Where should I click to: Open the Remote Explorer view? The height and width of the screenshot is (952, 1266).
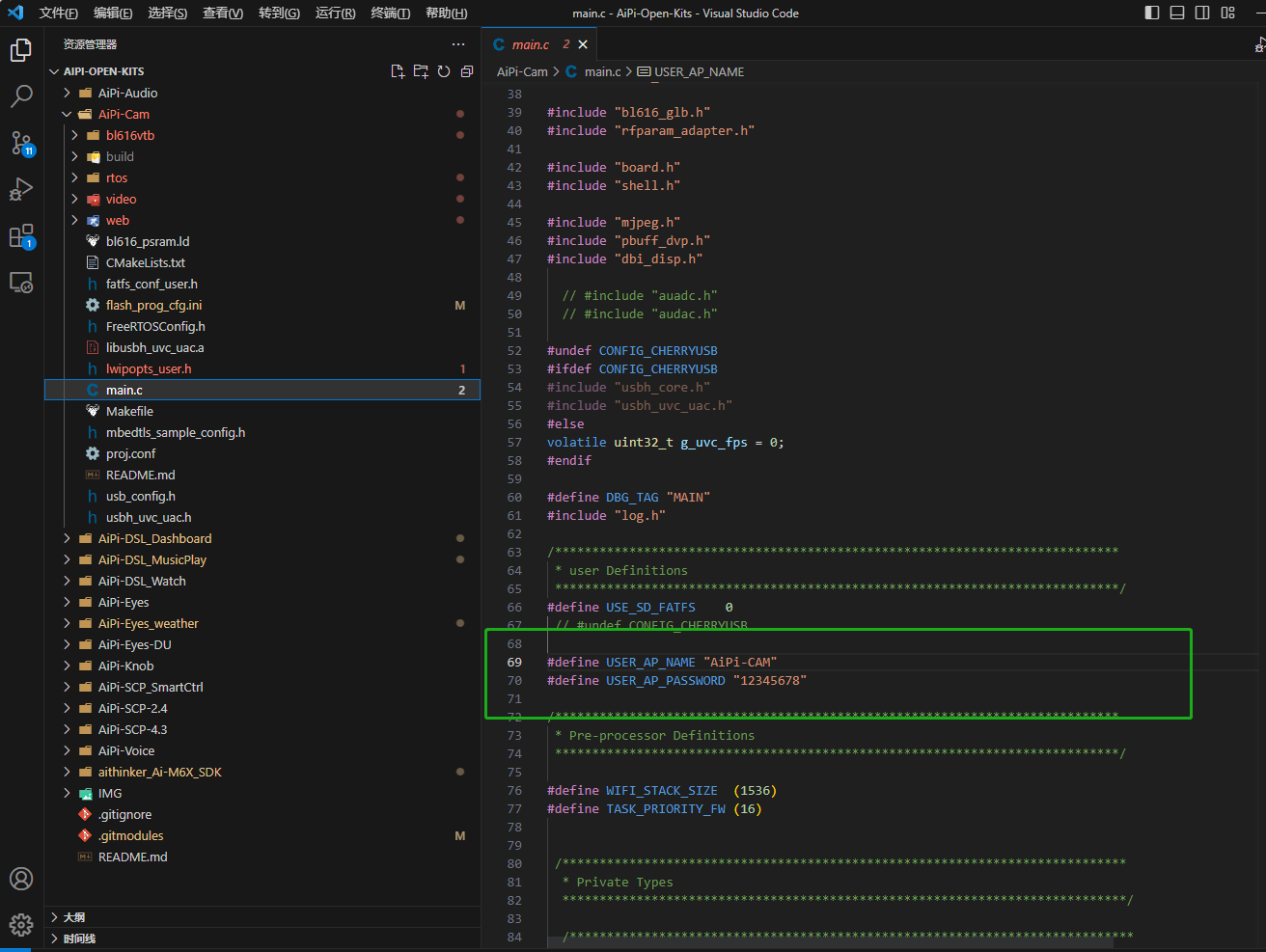click(21, 283)
